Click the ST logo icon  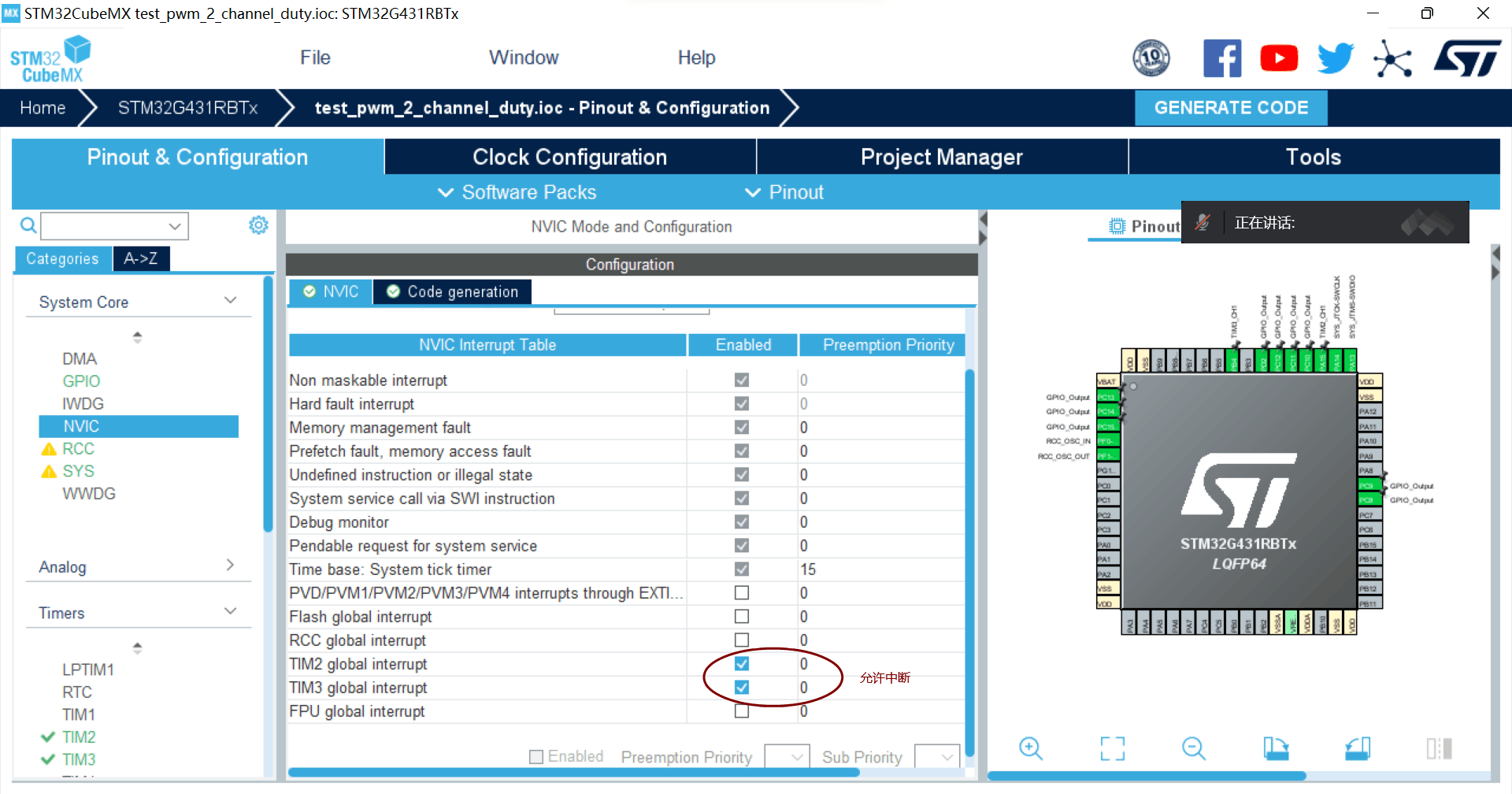point(1466,58)
